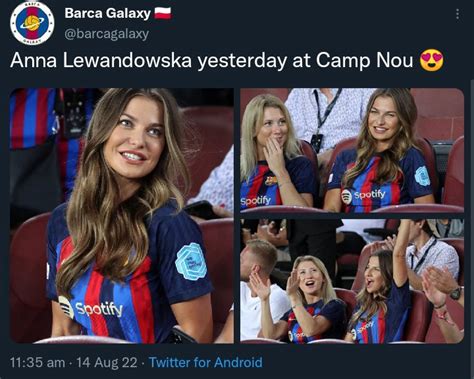Image resolution: width=474 pixels, height=379 pixels.
Task: Open the top-right photo of two seated women
Action: (x=352, y=150)
